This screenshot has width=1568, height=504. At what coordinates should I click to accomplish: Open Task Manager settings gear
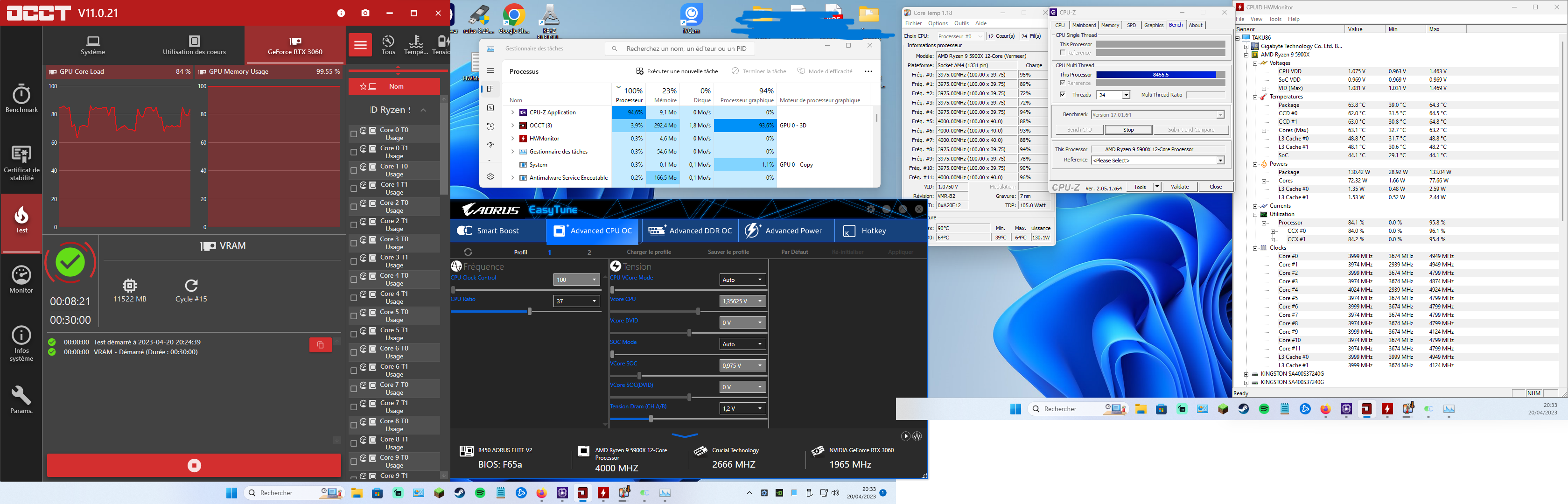[x=490, y=176]
